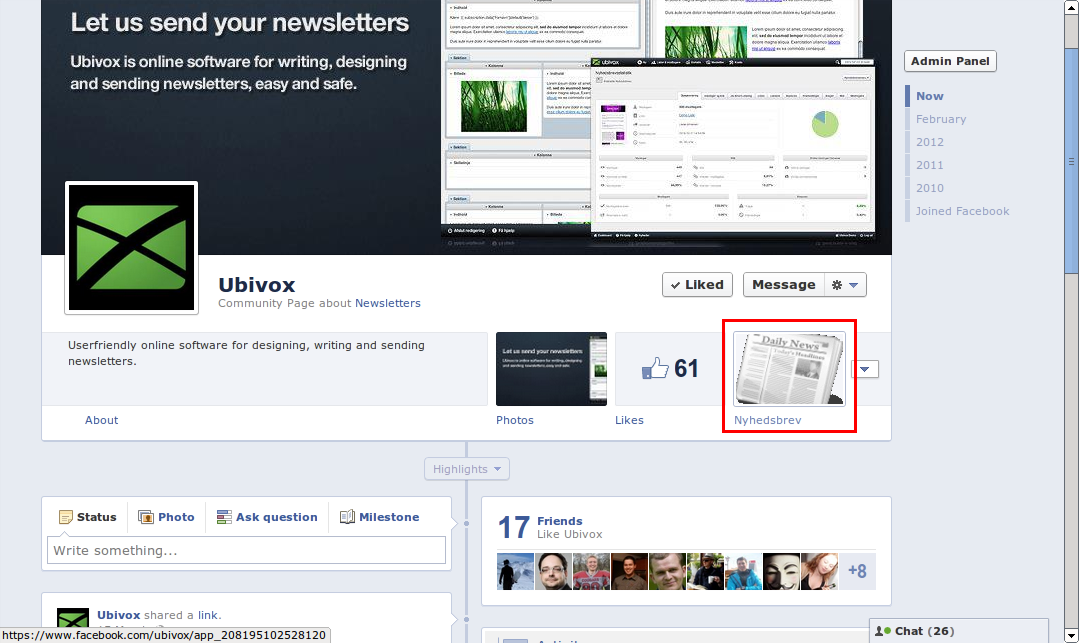The height and width of the screenshot is (643, 1079).
Task: Open the gear settings dropdown
Action: click(845, 285)
